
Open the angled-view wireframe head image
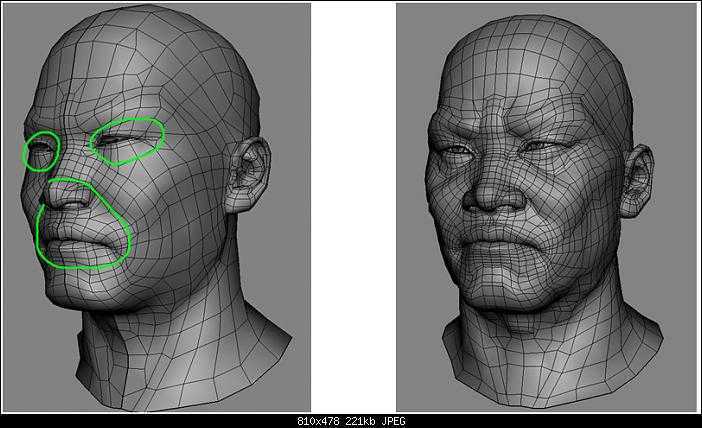click(x=156, y=207)
